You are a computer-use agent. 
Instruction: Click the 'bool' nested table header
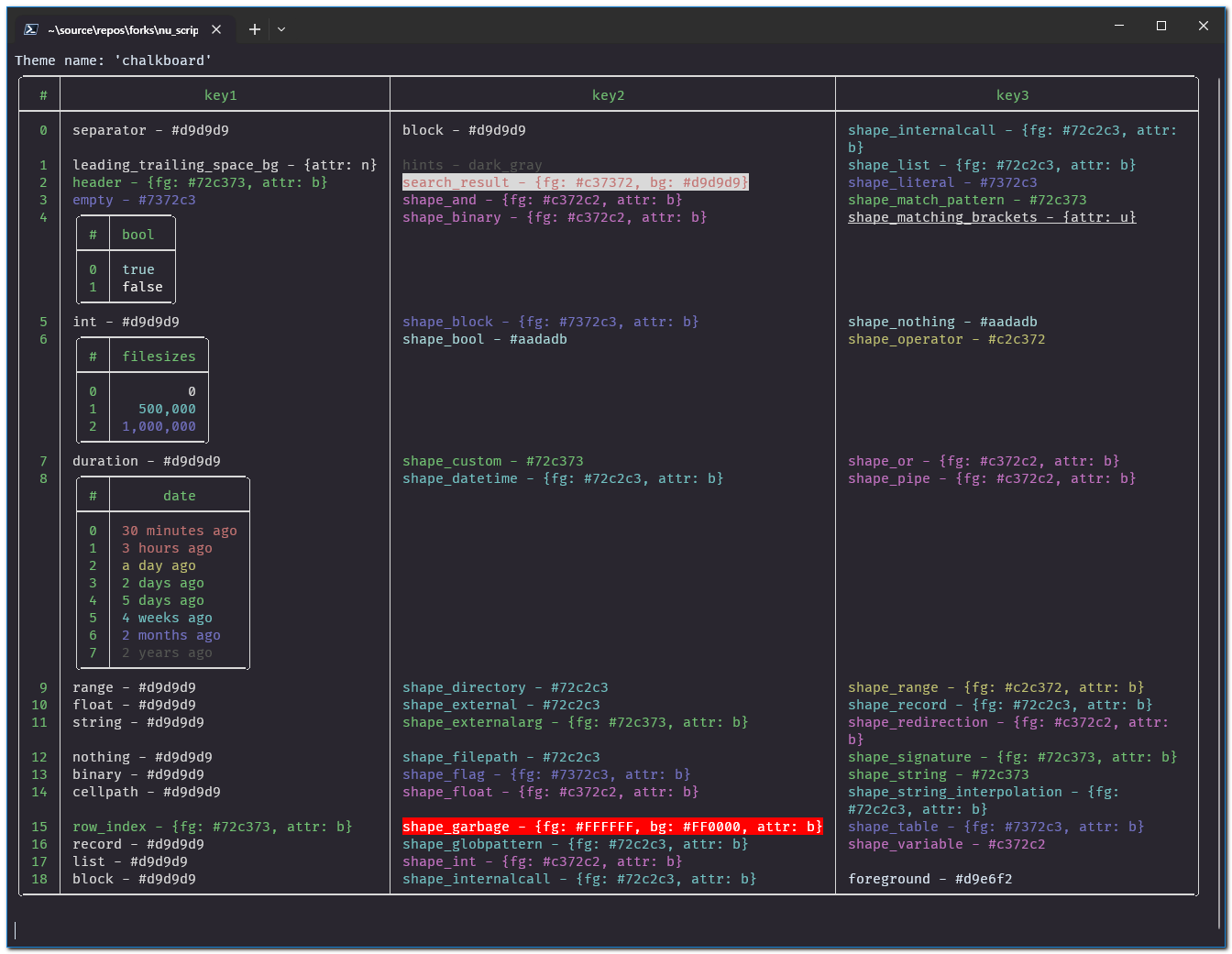[x=138, y=235]
